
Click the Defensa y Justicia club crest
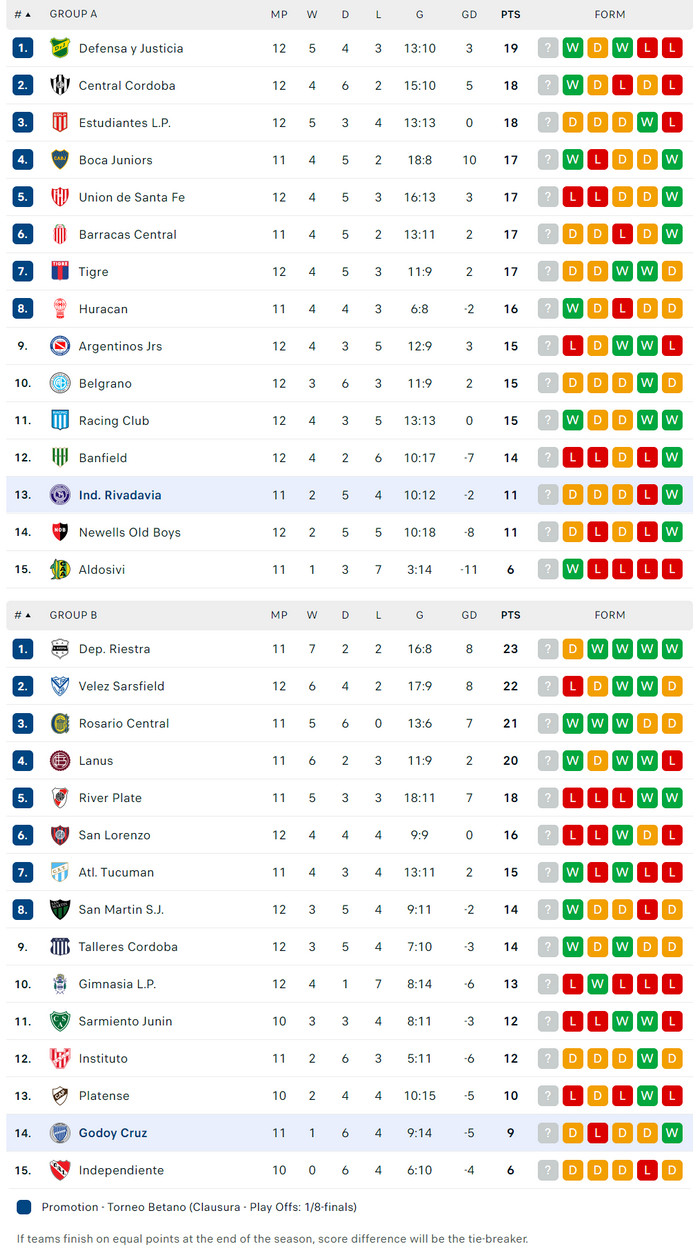60,48
